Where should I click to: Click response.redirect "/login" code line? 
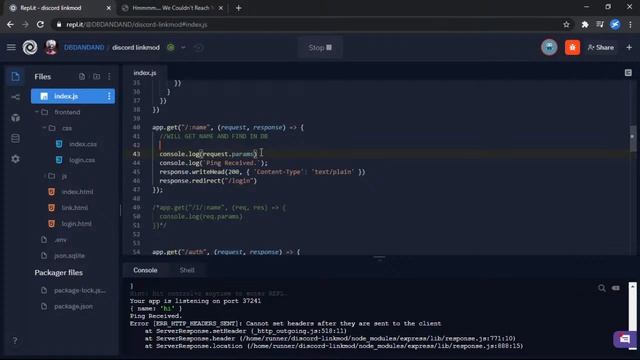pyautogui.click(x=208, y=180)
